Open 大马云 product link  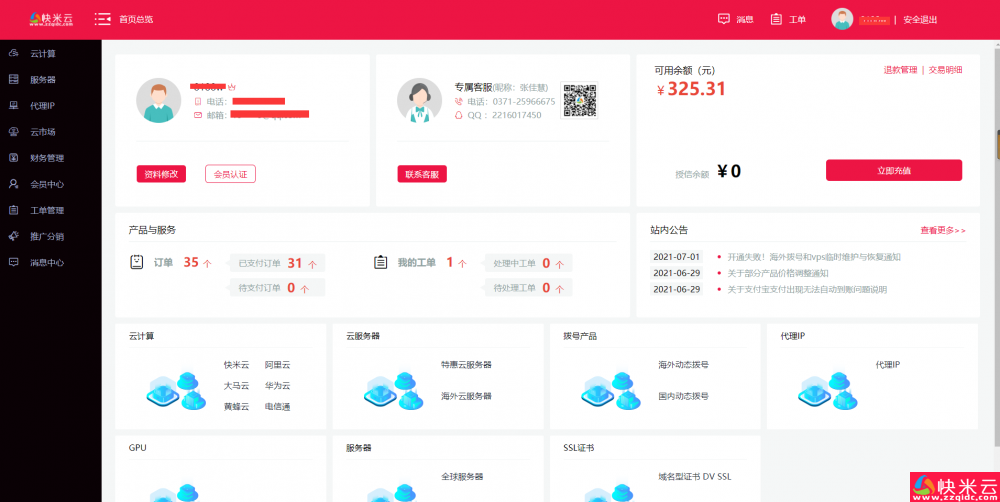236,386
